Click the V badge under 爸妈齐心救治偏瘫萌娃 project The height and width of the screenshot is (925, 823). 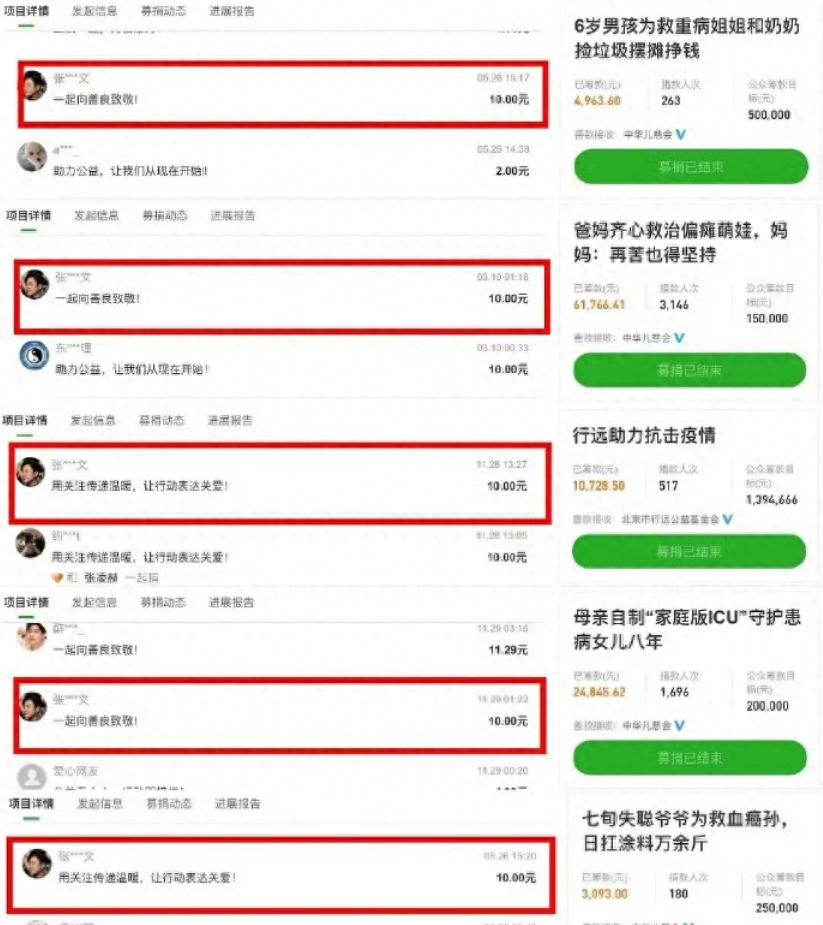[680, 338]
